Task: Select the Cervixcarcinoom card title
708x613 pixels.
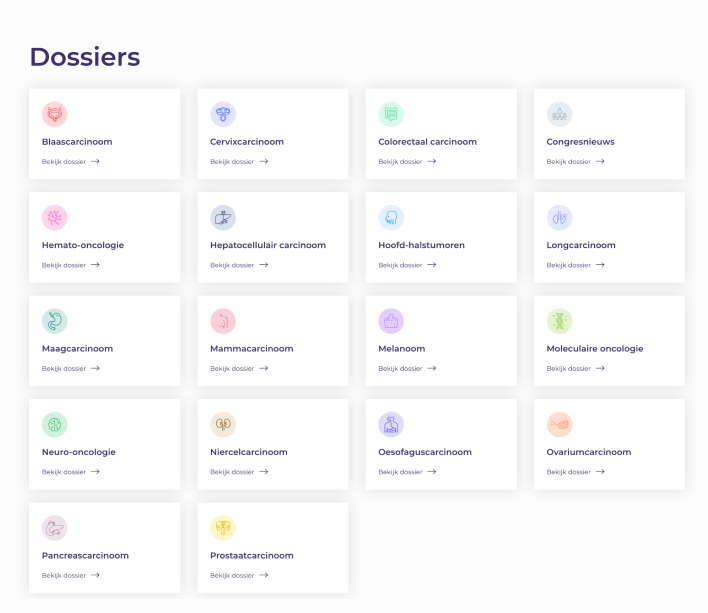Action: (247, 142)
